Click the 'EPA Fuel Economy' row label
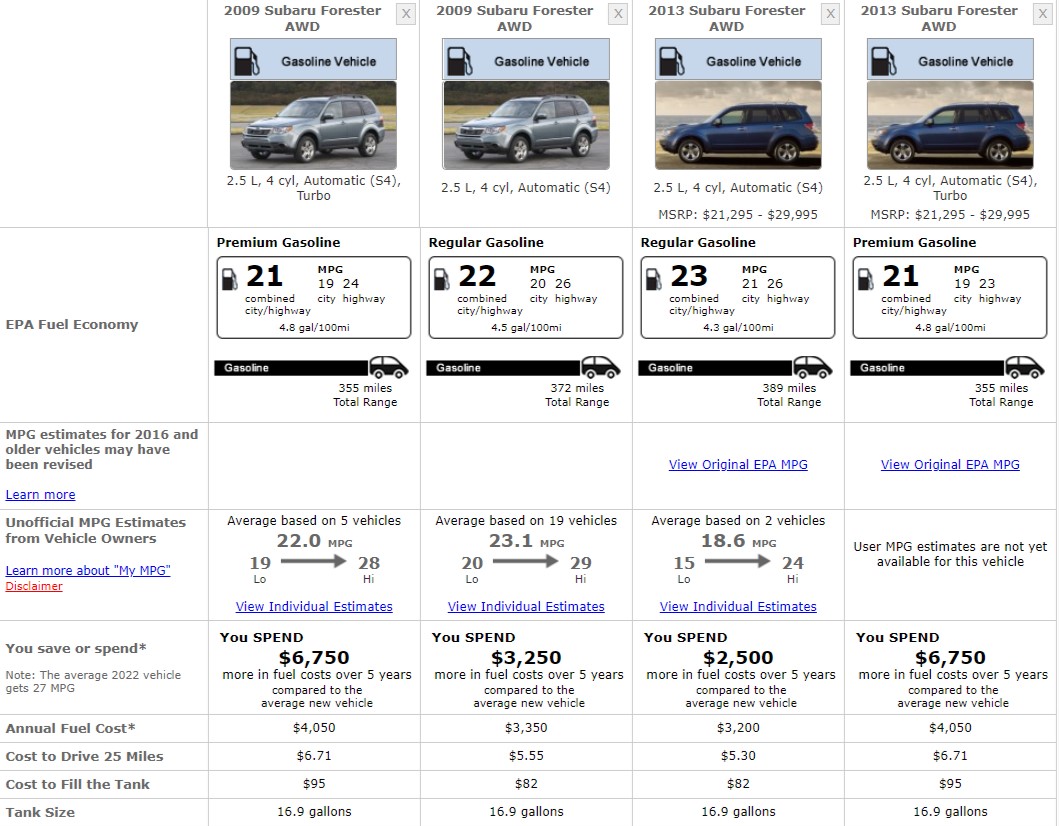This screenshot has height=826, width=1059. pyautogui.click(x=72, y=324)
